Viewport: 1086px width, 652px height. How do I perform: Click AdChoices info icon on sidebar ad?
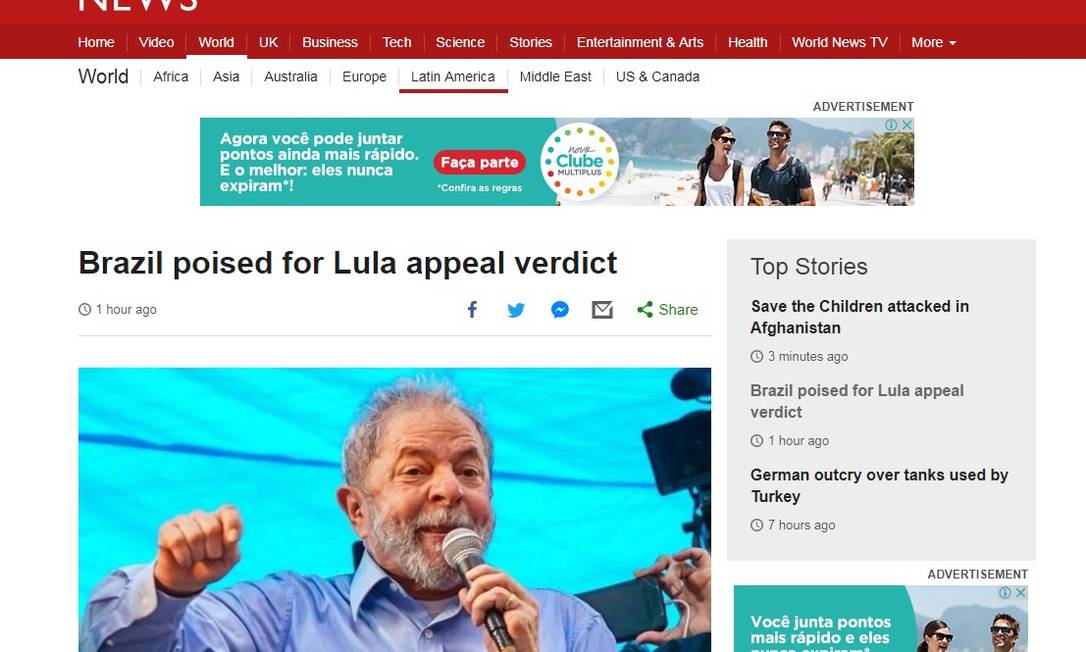pos(1005,592)
